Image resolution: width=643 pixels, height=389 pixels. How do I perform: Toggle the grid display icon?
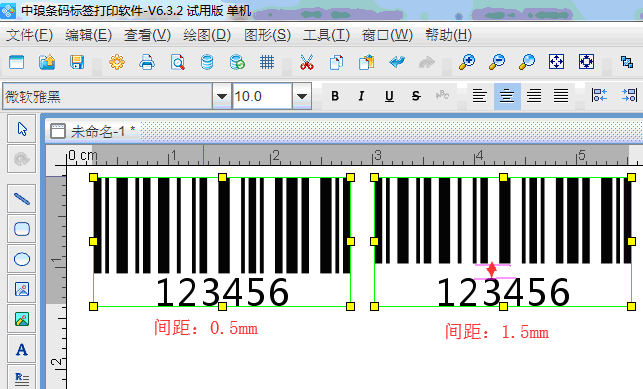pyautogui.click(x=267, y=62)
